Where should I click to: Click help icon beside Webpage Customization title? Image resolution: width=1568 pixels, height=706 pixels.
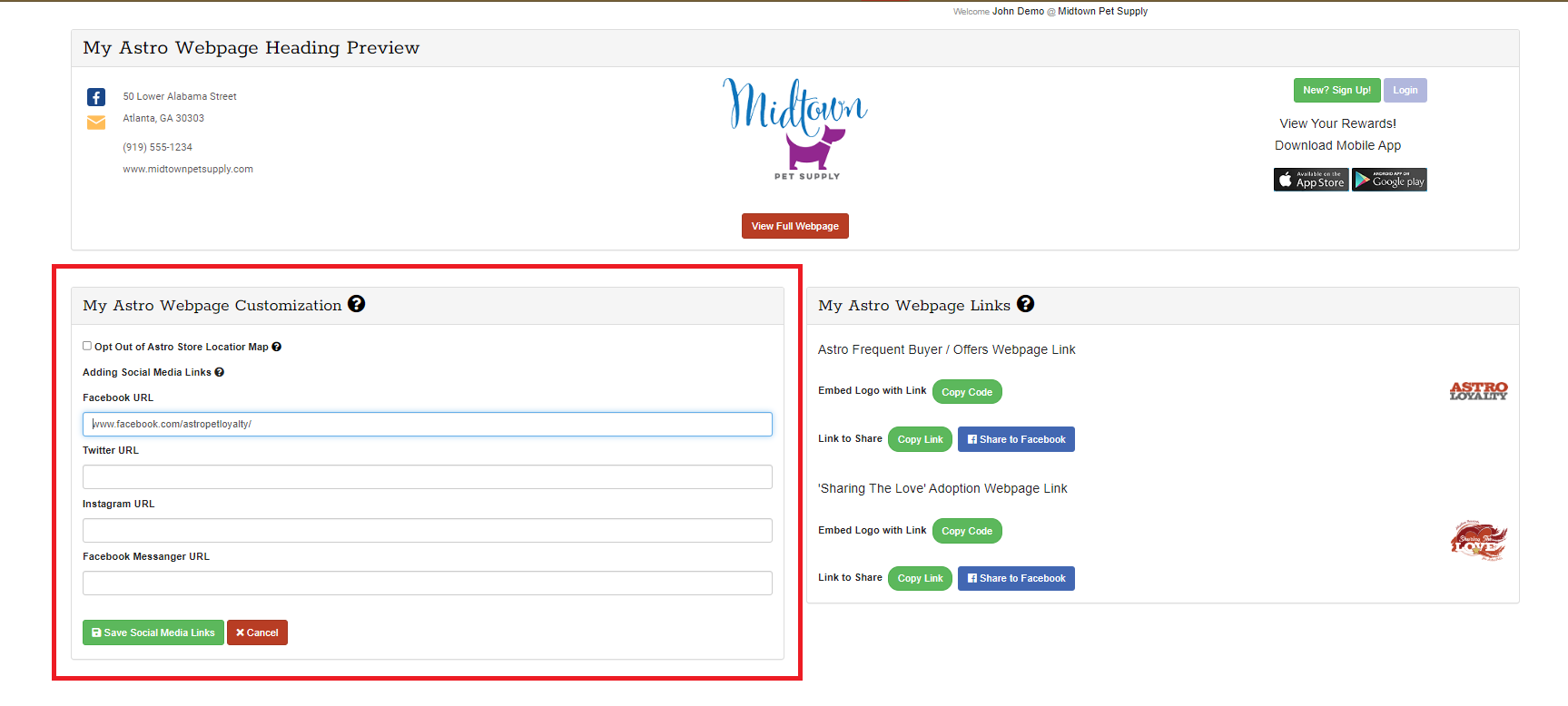coord(357,304)
